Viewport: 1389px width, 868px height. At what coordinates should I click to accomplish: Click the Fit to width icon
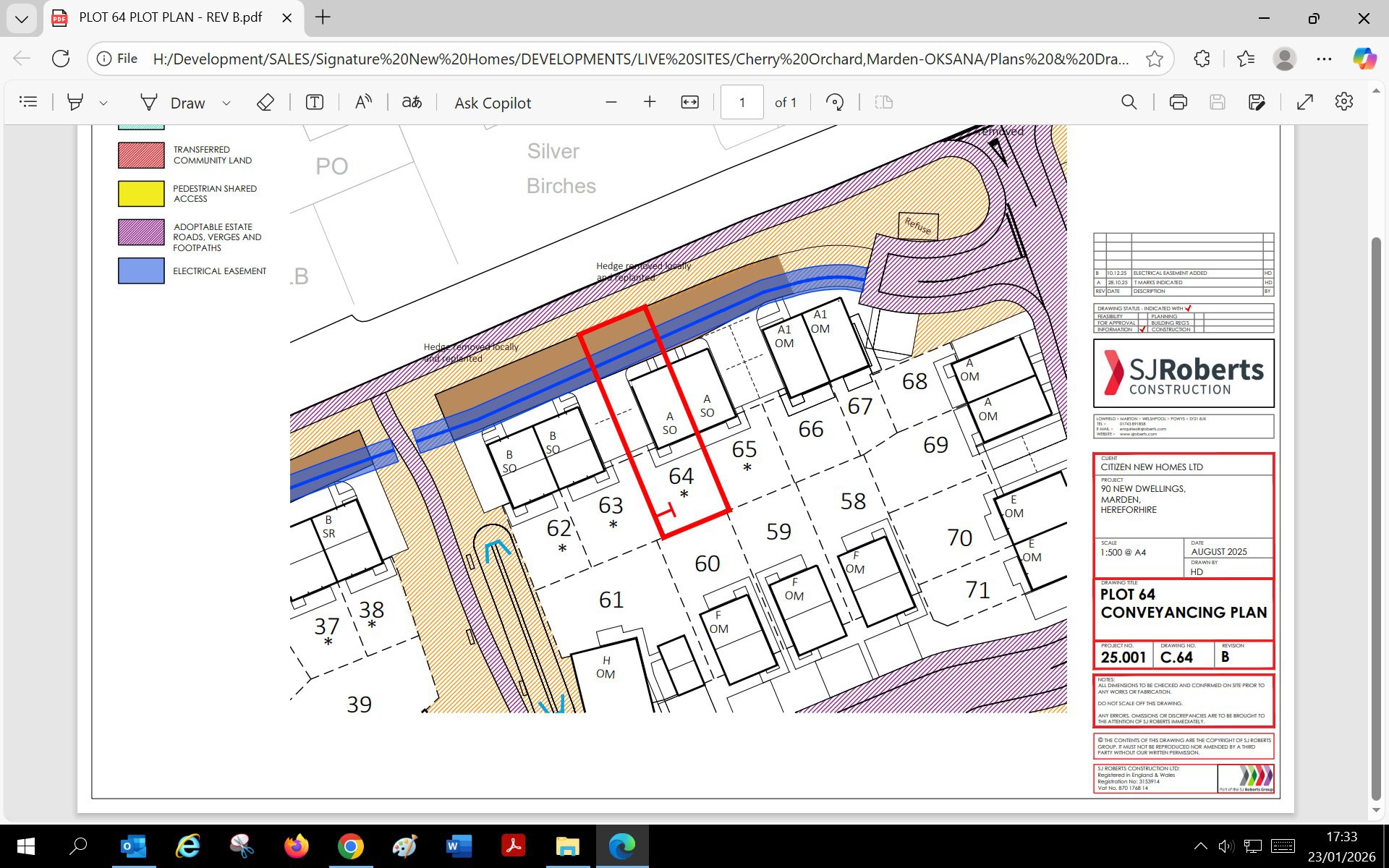point(689,102)
